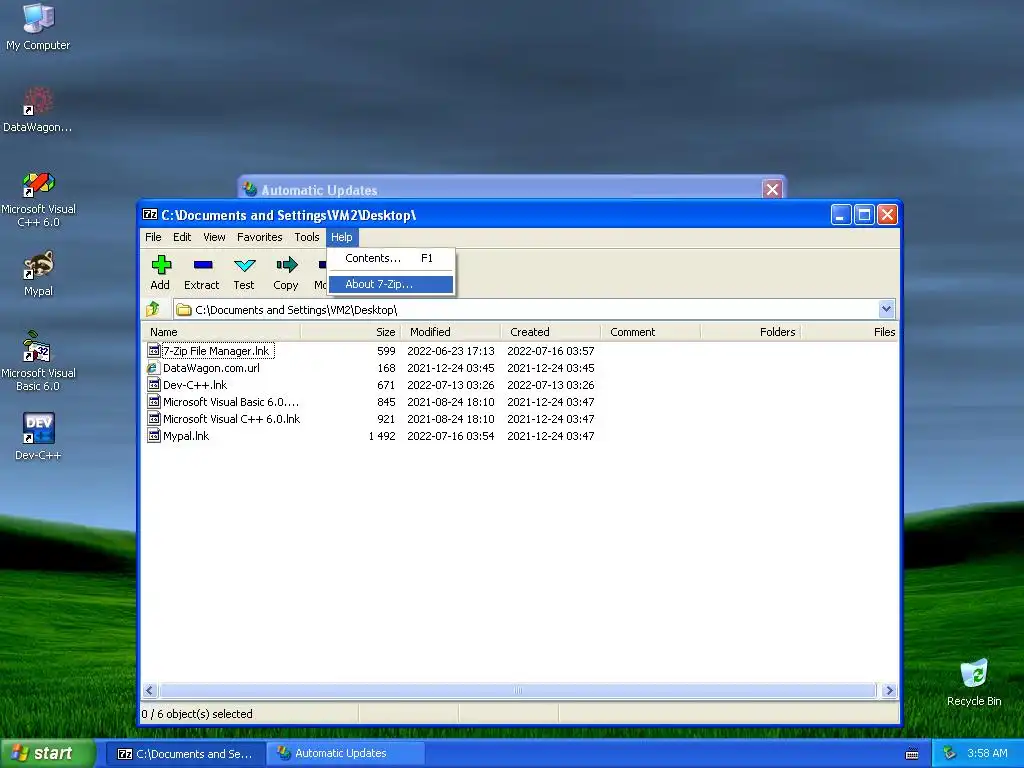Choose Contents... in Help menu
This screenshot has height=768, width=1024.
[x=391, y=258]
